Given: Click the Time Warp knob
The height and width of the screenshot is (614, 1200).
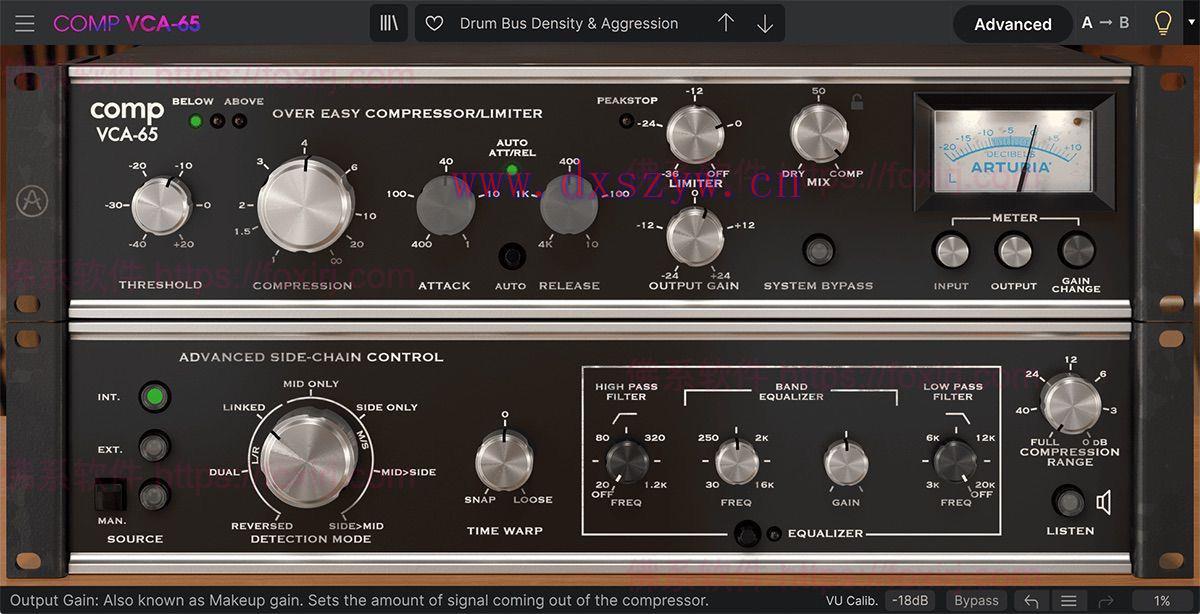Looking at the screenshot, I should point(504,461).
